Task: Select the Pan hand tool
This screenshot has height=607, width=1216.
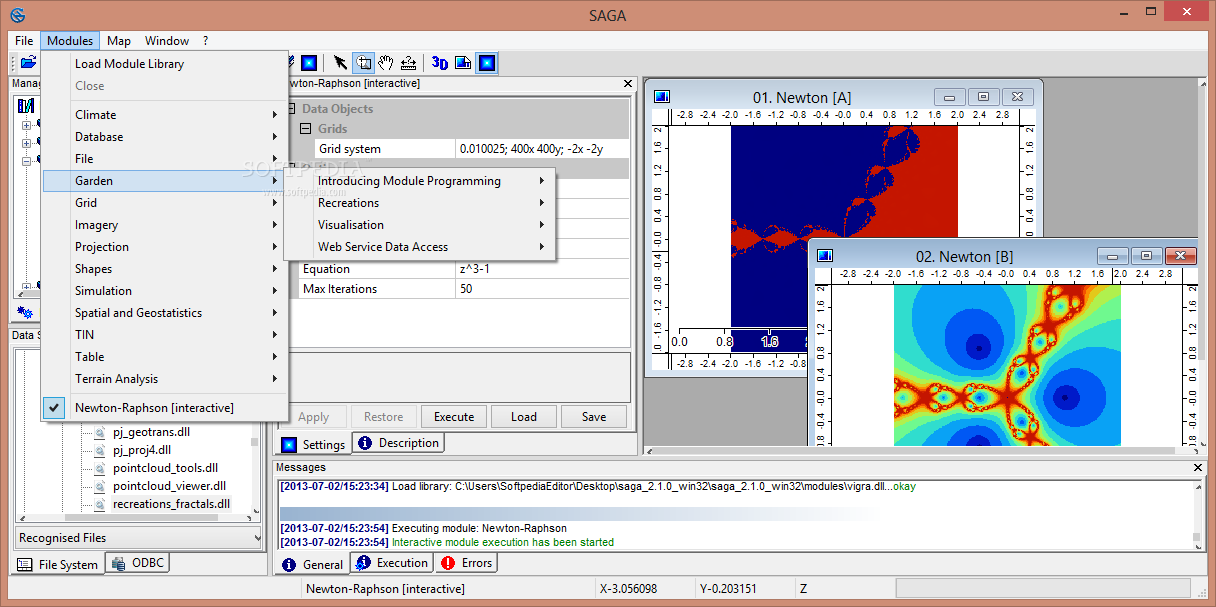Action: click(x=386, y=63)
